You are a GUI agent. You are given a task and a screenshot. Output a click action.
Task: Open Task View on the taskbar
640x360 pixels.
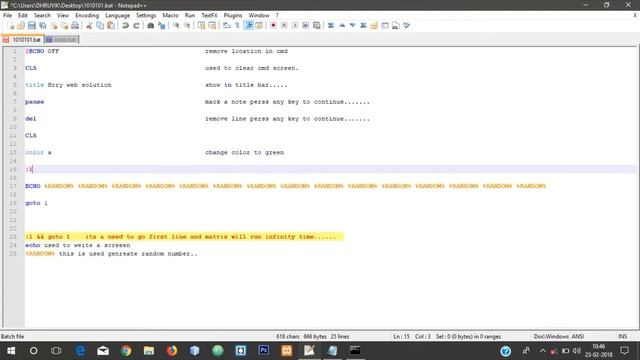56,351
